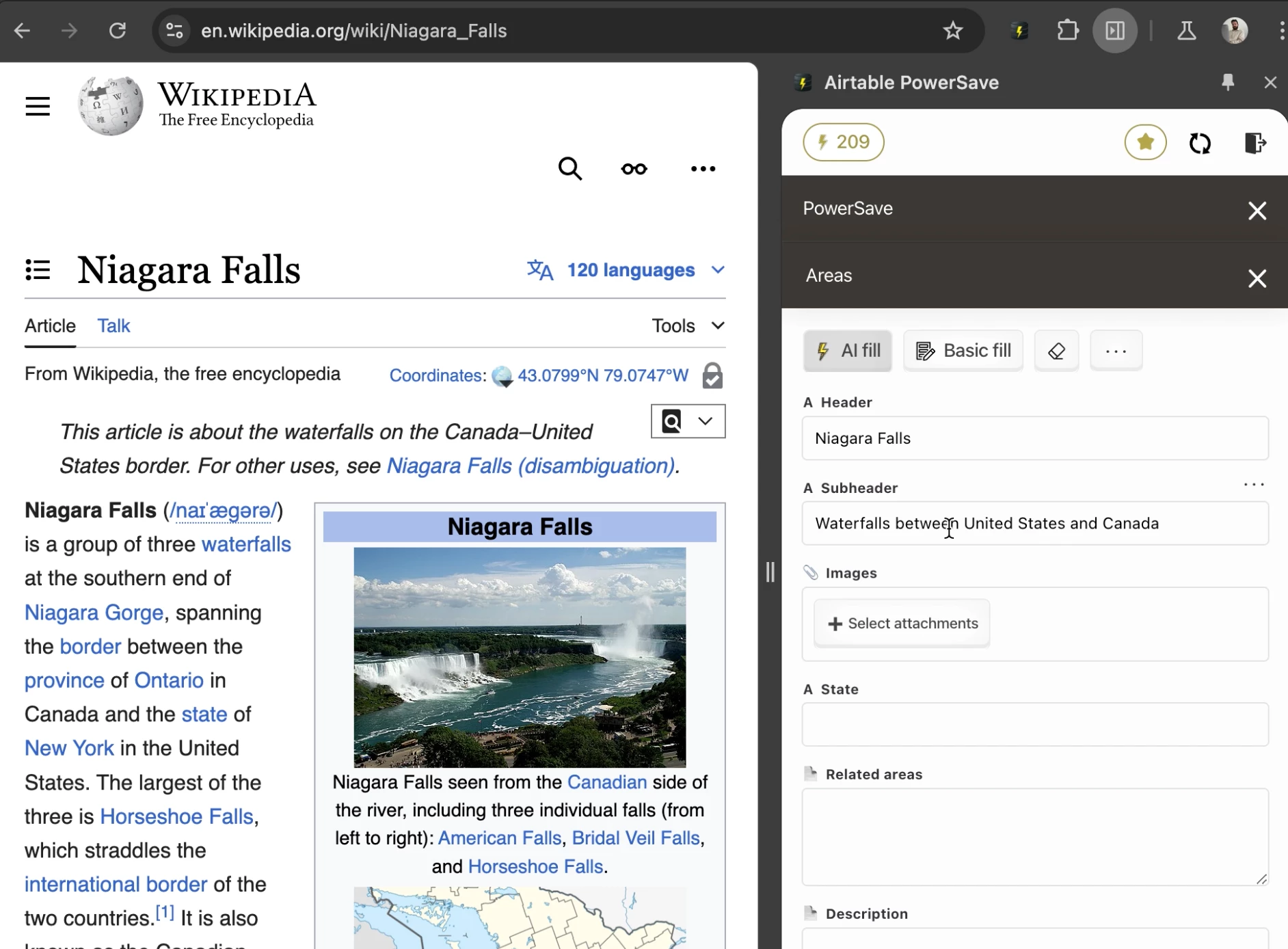This screenshot has height=949, width=1288.
Task: Open Niagara Falls (disambiguation) link
Action: (x=531, y=466)
